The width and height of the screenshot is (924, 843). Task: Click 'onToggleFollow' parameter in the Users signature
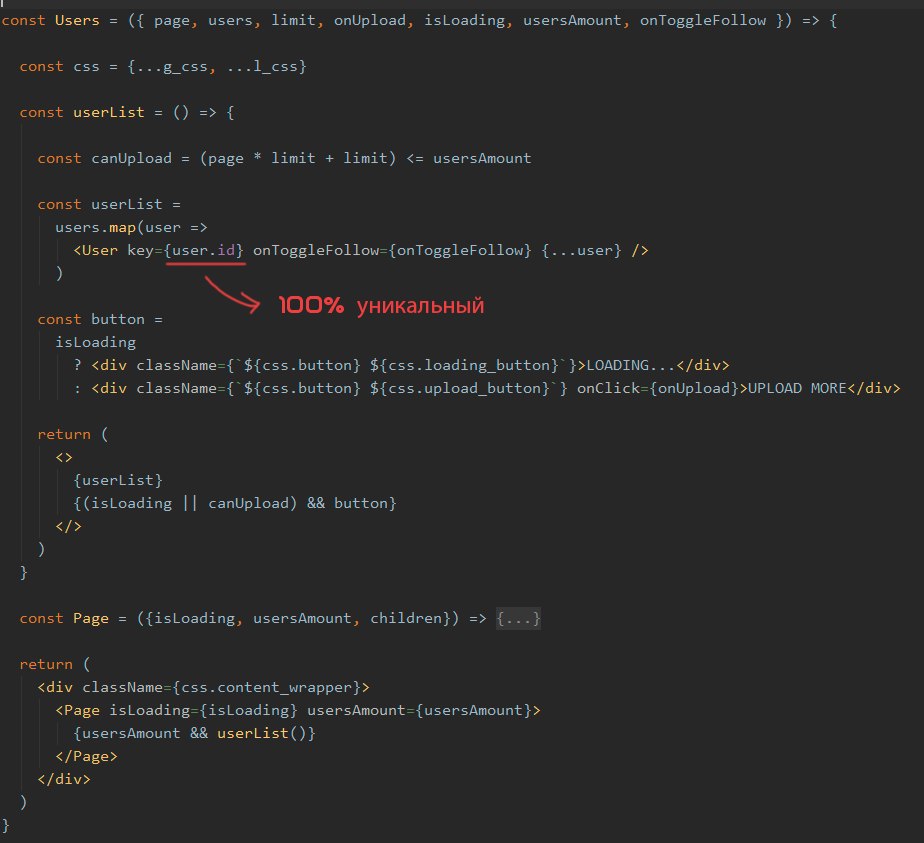702,21
